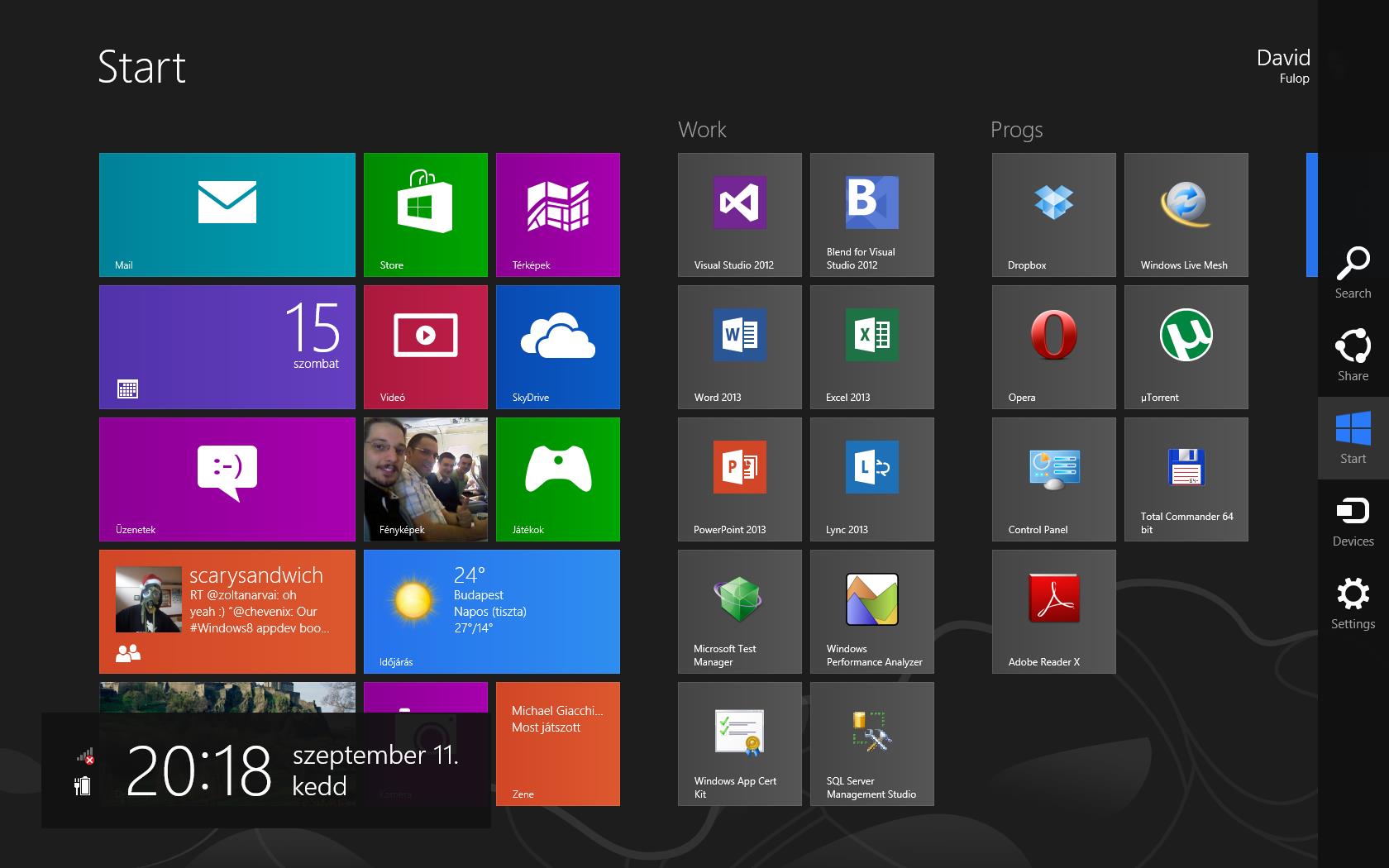This screenshot has width=1389, height=868.
Task: Click the Search charm
Action: click(1353, 273)
